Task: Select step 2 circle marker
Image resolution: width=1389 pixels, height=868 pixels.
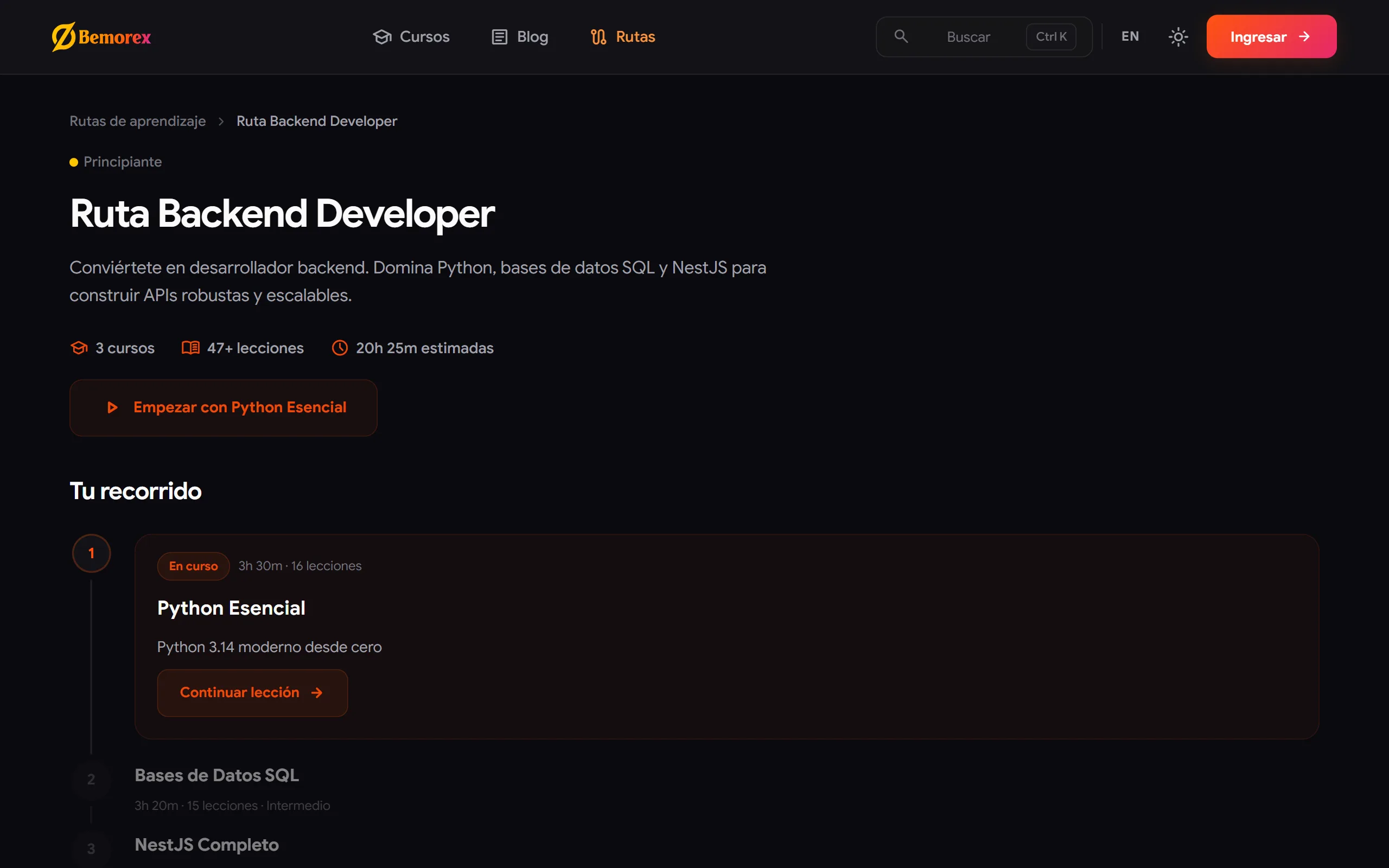Action: point(91,780)
